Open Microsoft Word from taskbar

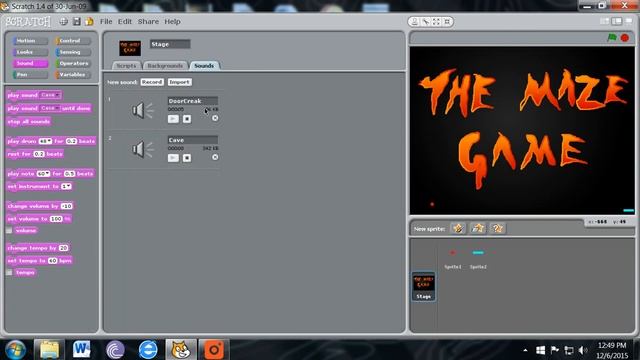pyautogui.click(x=82, y=350)
